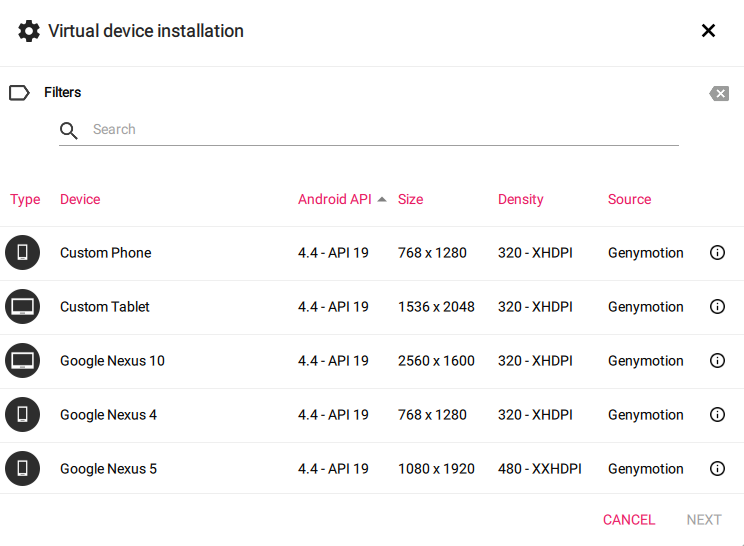The height and width of the screenshot is (546, 744).
Task: View Google Nexus 5 info icon
Action: tap(717, 469)
